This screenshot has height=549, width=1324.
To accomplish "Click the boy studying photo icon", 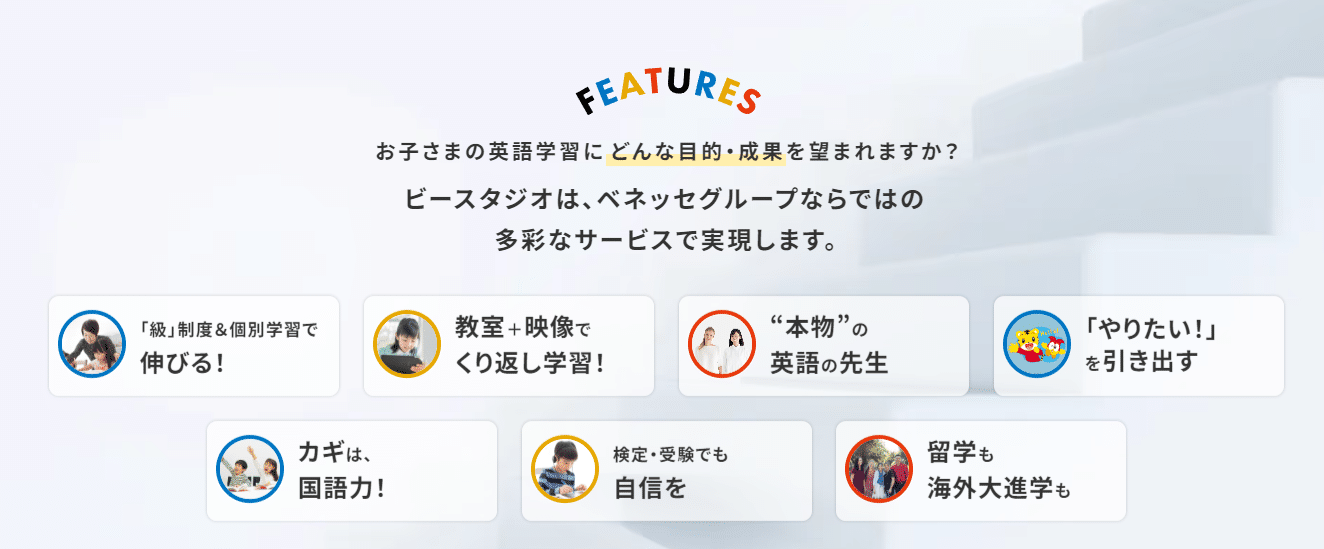I will tap(565, 469).
